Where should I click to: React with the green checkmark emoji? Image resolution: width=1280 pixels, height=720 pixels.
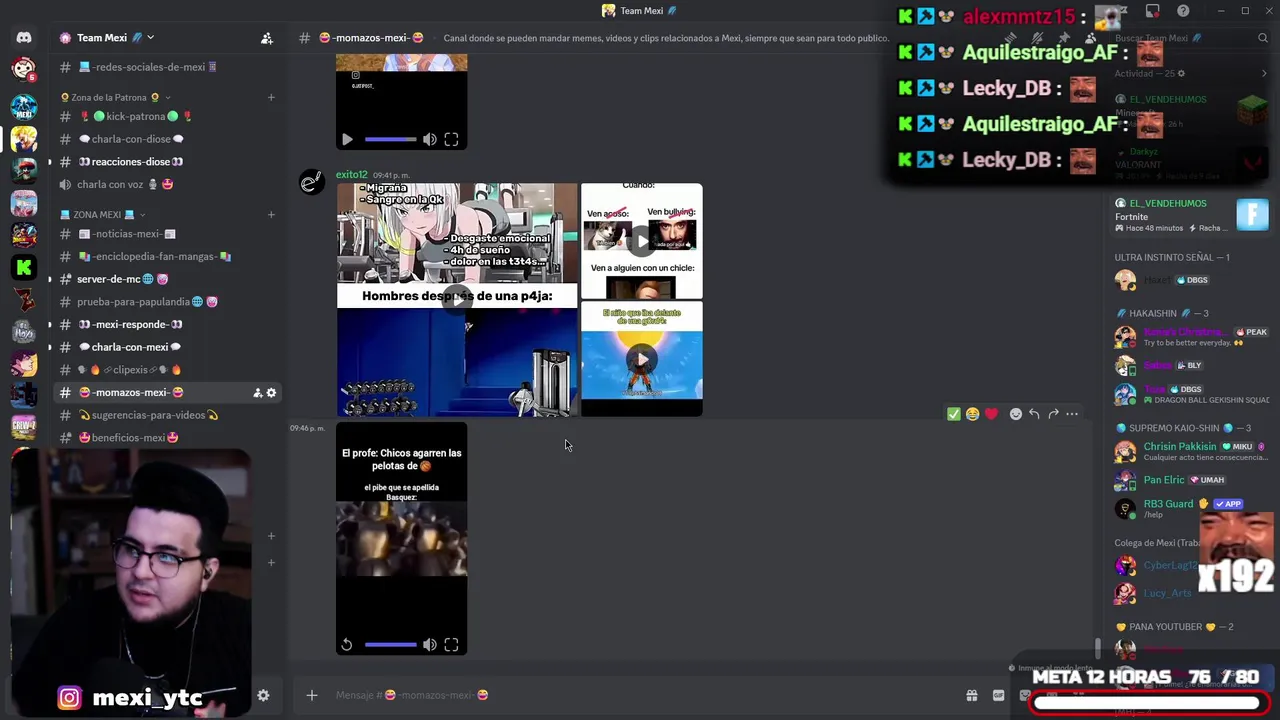pyautogui.click(x=954, y=414)
